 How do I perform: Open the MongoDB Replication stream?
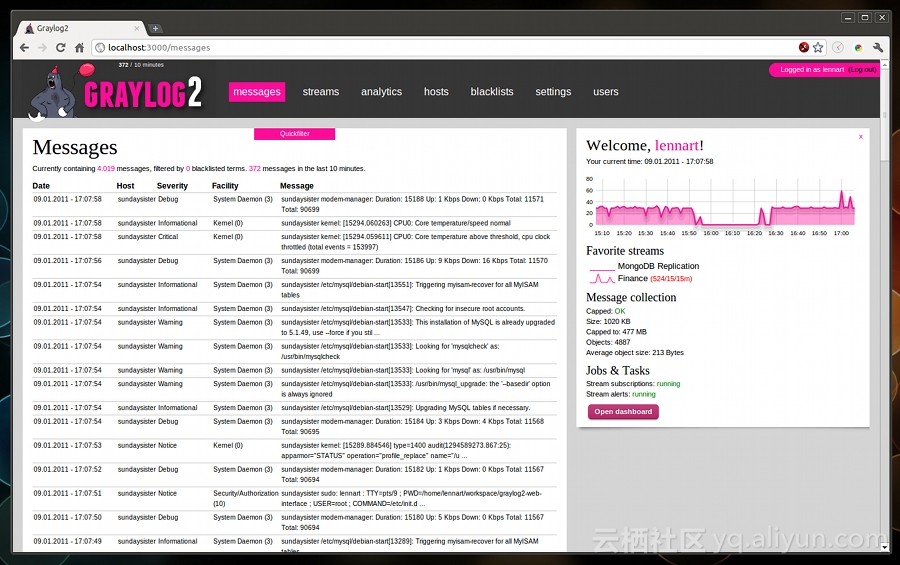[658, 266]
